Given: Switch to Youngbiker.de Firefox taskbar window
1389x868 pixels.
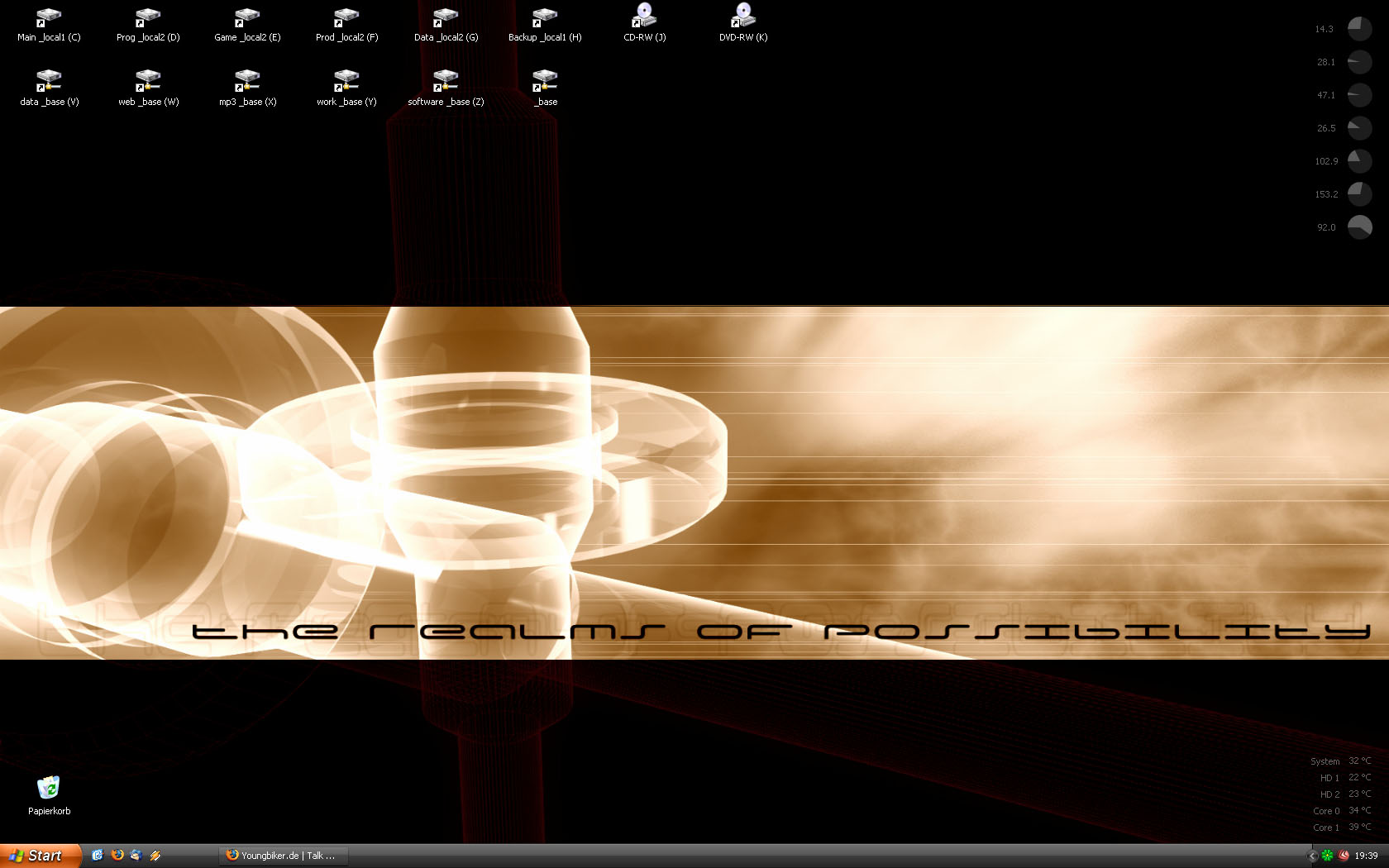Looking at the screenshot, I should [284, 856].
